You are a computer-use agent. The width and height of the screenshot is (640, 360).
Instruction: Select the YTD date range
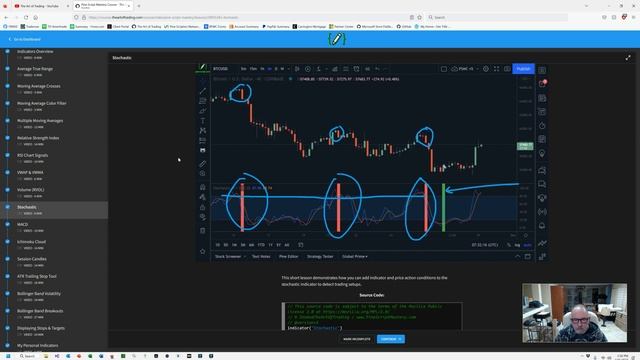coord(261,245)
